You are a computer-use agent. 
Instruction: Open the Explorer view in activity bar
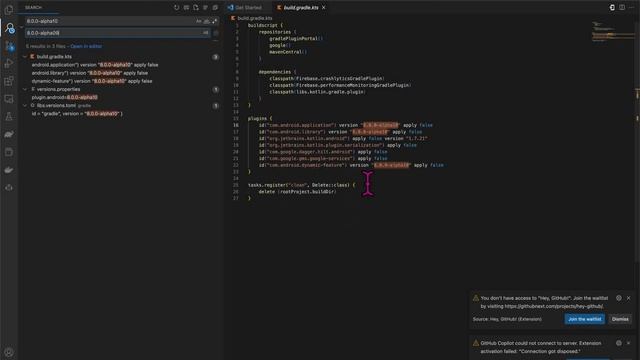click(9, 9)
